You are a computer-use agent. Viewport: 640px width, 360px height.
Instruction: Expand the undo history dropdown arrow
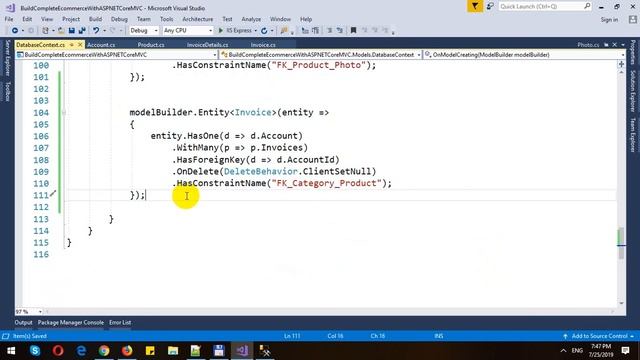point(104,31)
